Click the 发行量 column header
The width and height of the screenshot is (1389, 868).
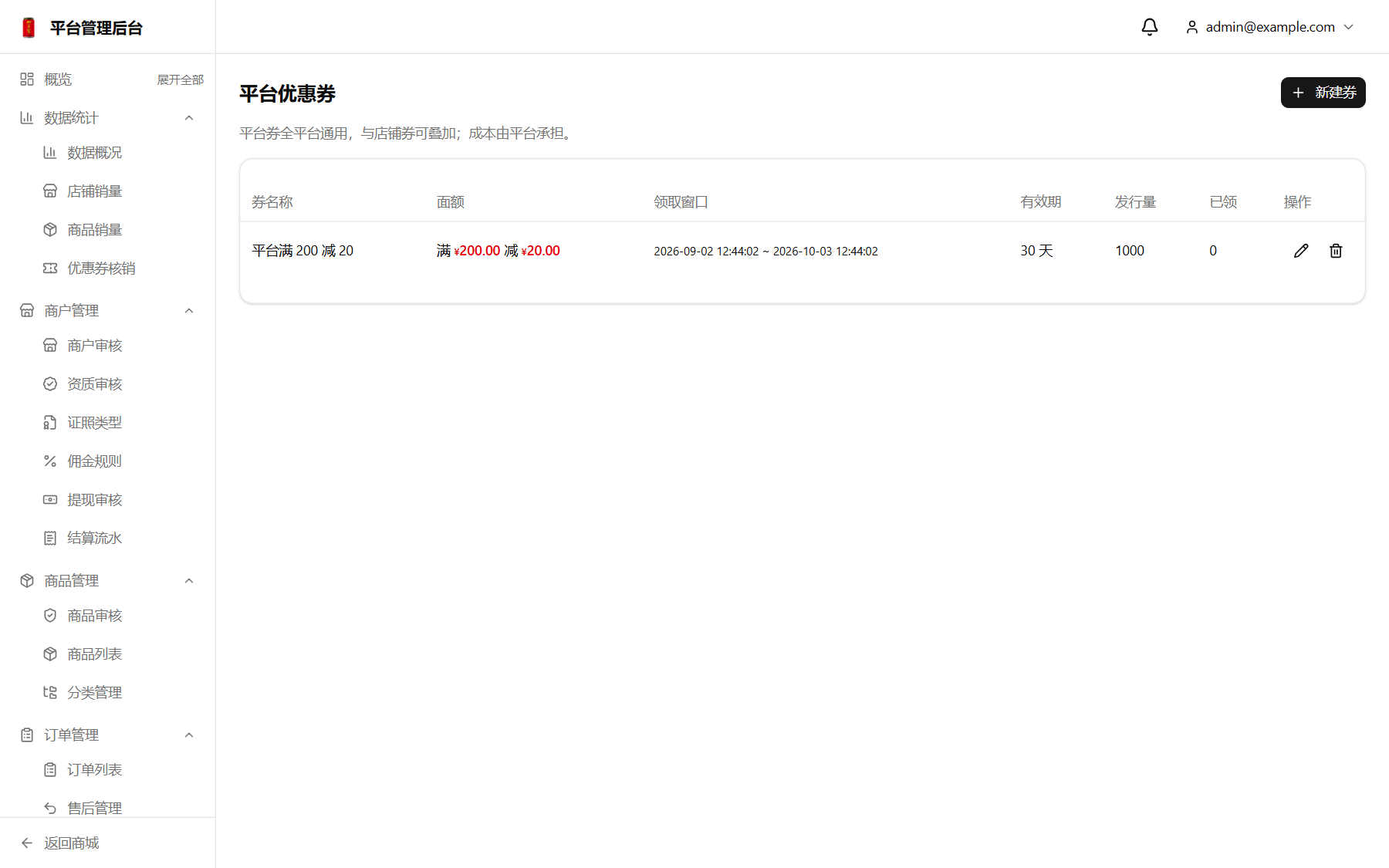click(1135, 201)
